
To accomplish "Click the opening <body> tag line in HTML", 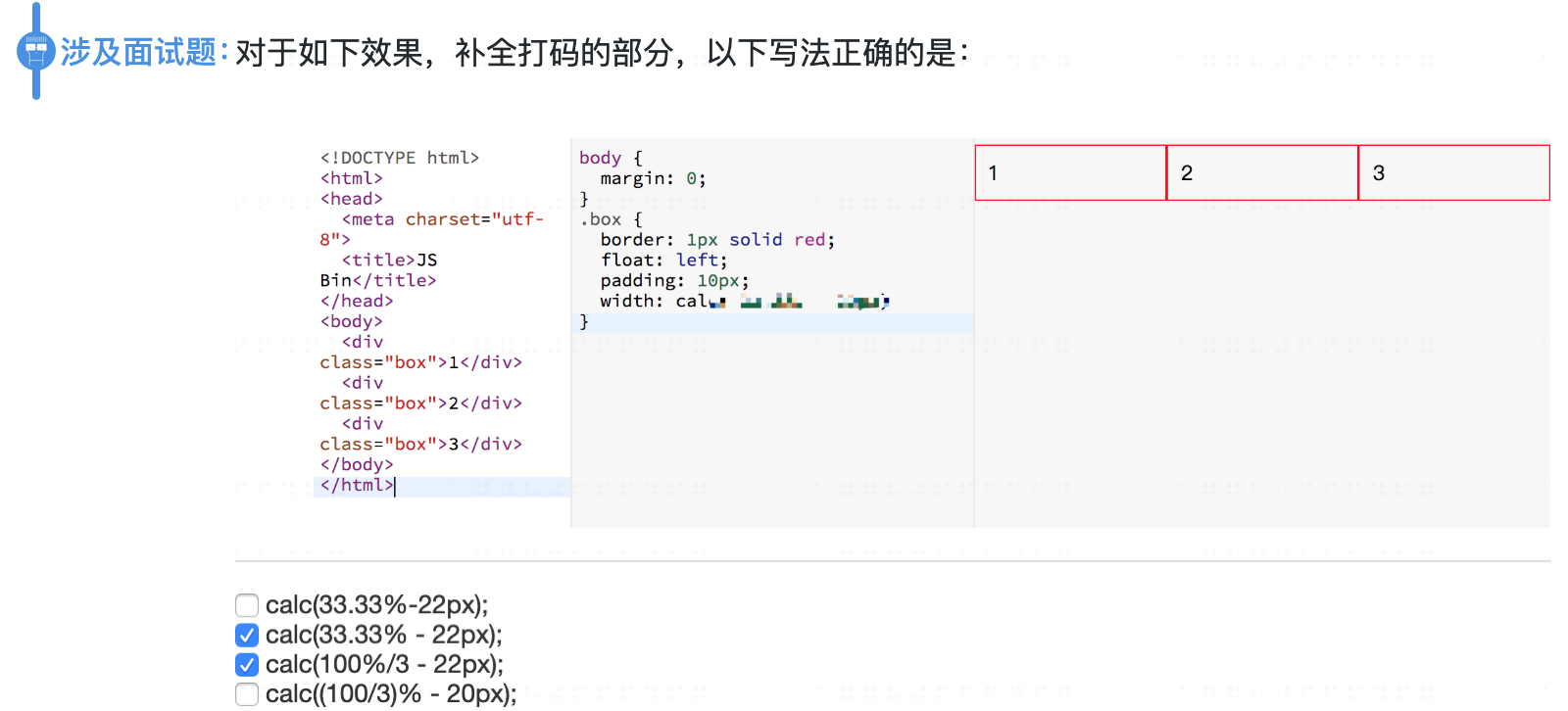I will click(x=352, y=321).
